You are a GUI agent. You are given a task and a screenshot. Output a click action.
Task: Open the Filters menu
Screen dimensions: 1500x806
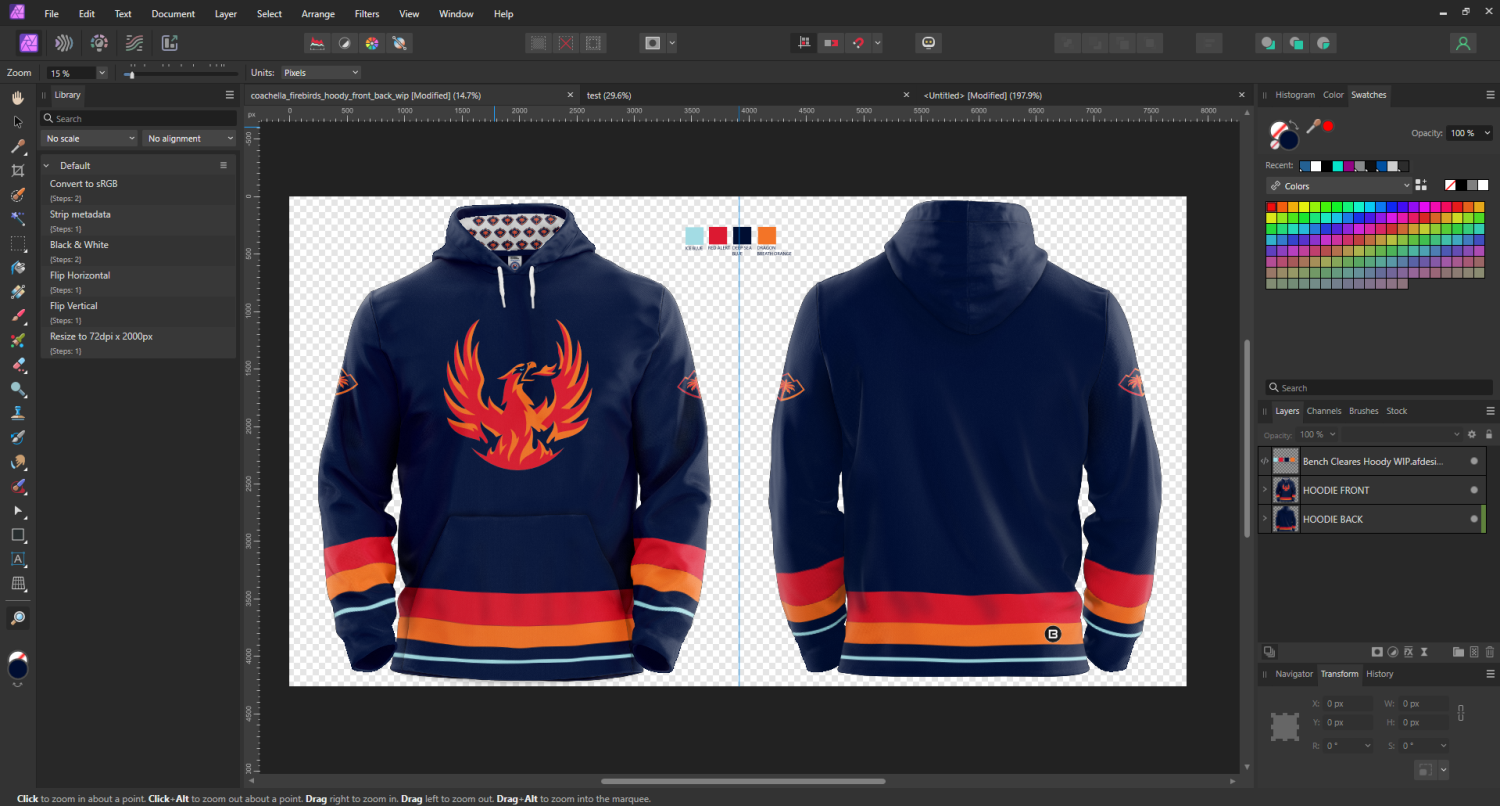pos(366,13)
